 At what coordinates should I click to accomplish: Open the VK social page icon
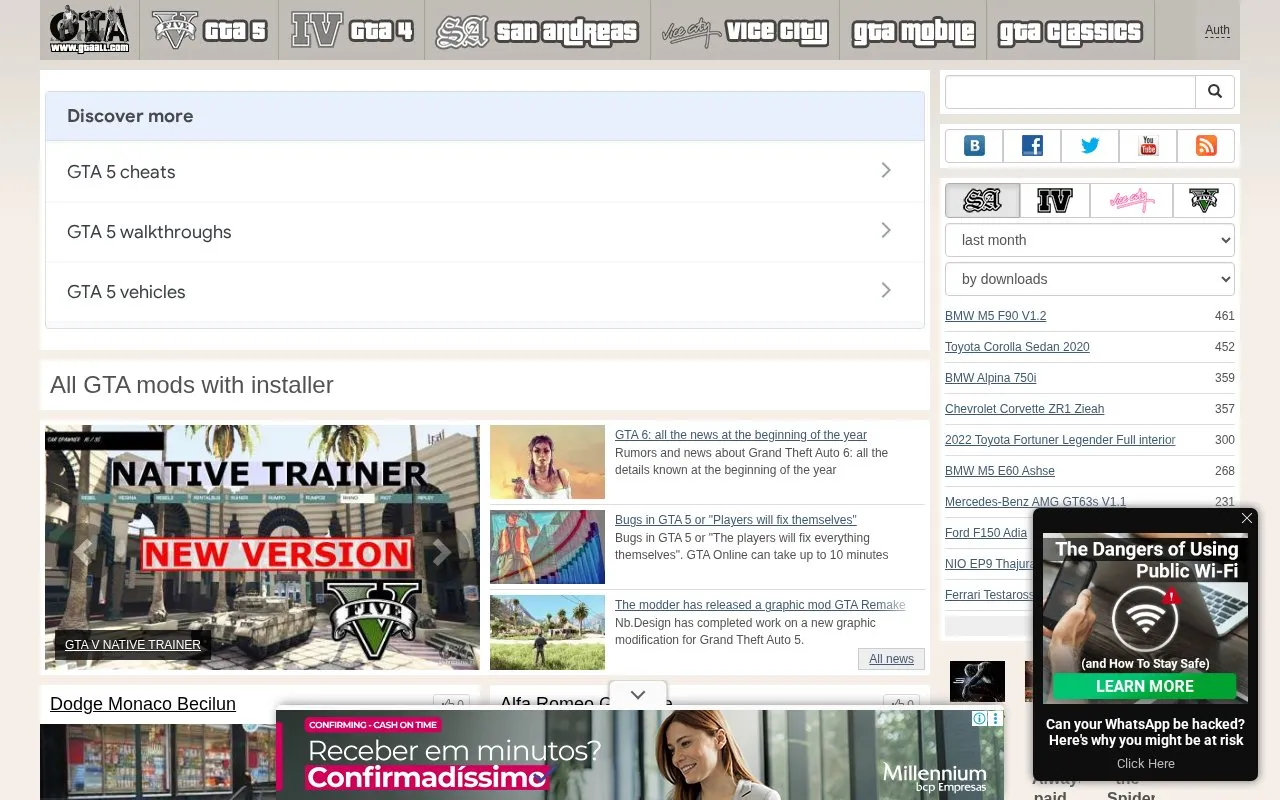point(974,146)
